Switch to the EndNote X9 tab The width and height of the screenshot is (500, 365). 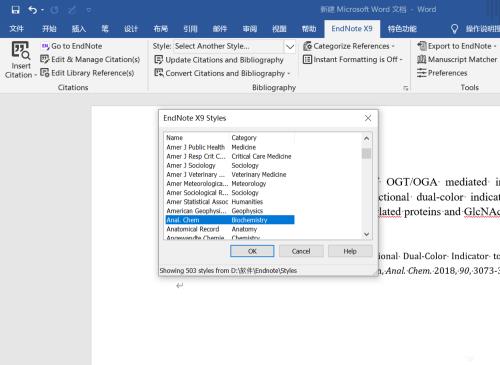pos(352,29)
